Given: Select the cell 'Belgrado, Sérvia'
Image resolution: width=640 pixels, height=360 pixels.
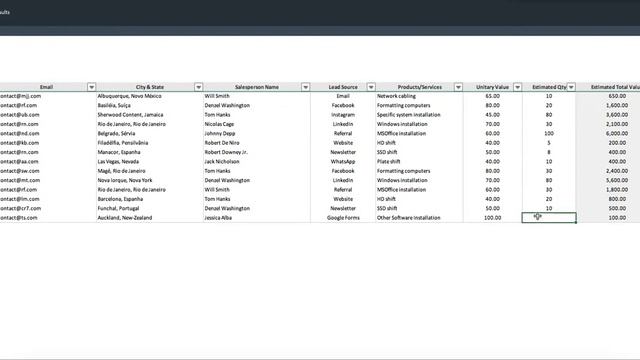Looking at the screenshot, I should 150,133.
